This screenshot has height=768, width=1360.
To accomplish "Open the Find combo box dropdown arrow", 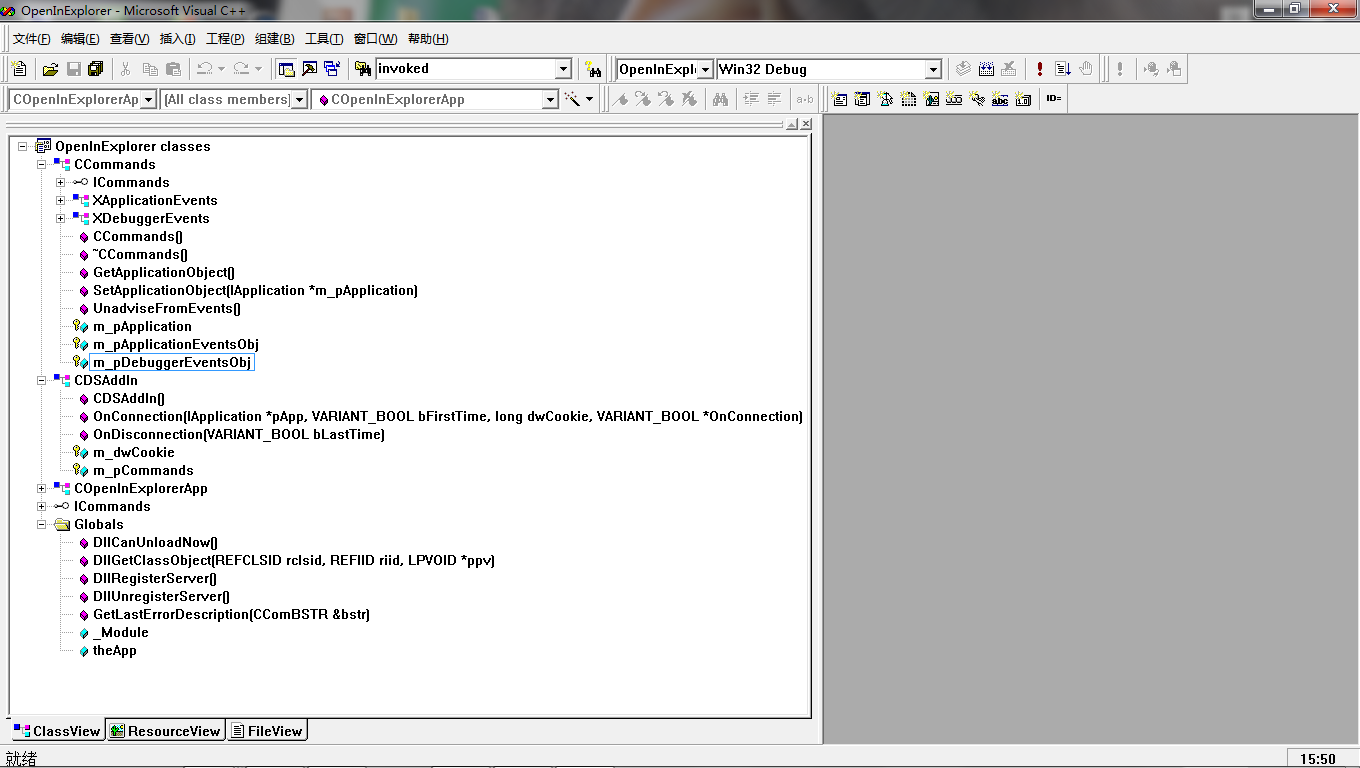I will click(564, 70).
